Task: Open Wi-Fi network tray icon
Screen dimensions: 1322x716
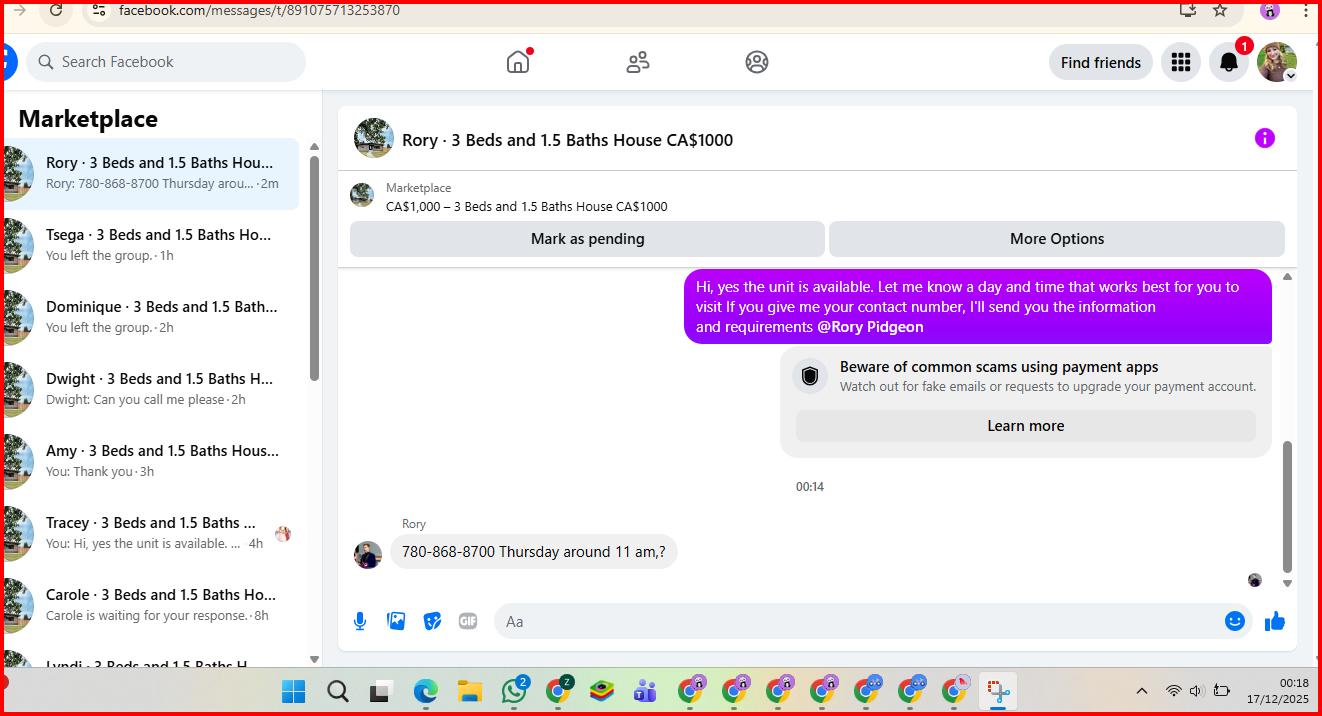Action: tap(1174, 691)
